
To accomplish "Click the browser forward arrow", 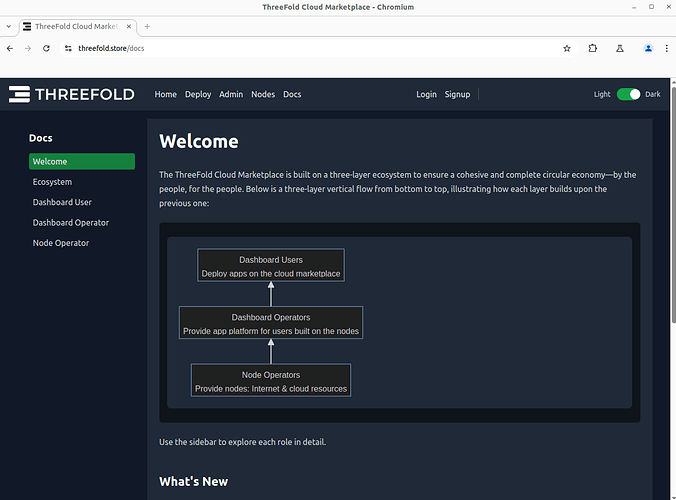I will coord(28,48).
